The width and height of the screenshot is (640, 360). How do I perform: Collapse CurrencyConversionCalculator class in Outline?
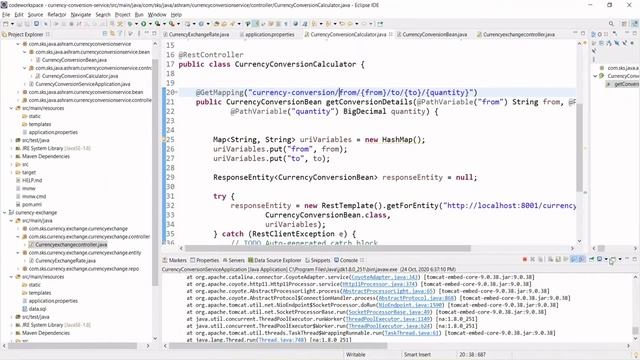(595, 76)
